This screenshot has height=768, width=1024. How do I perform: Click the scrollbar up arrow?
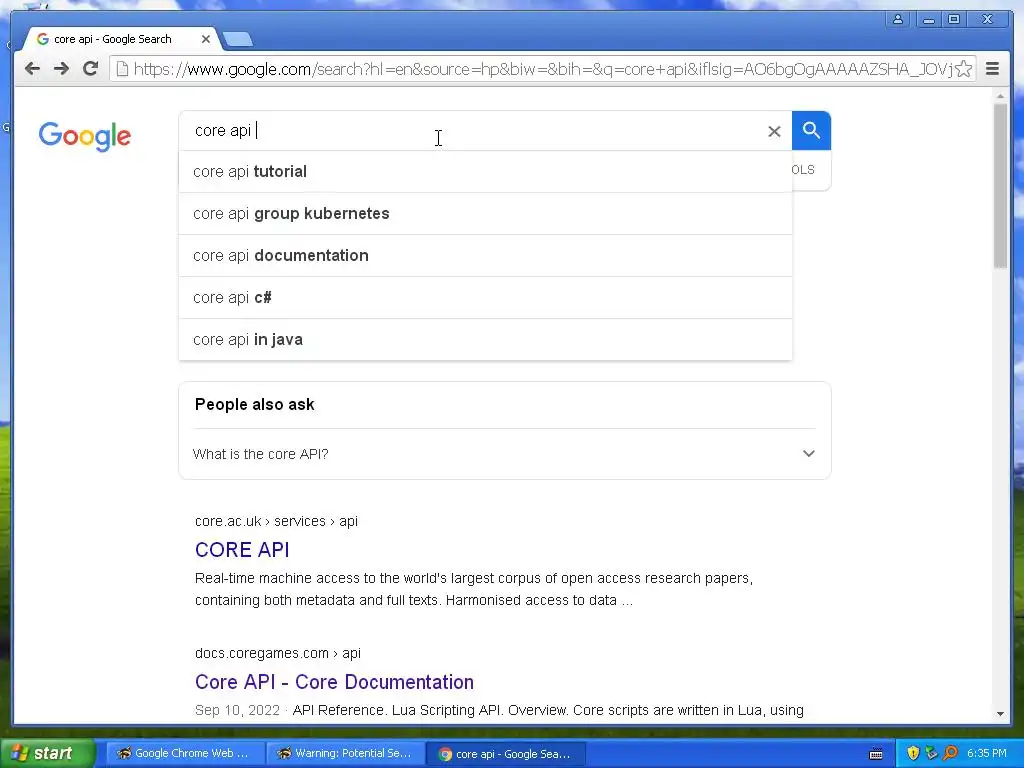pyautogui.click(x=1000, y=96)
